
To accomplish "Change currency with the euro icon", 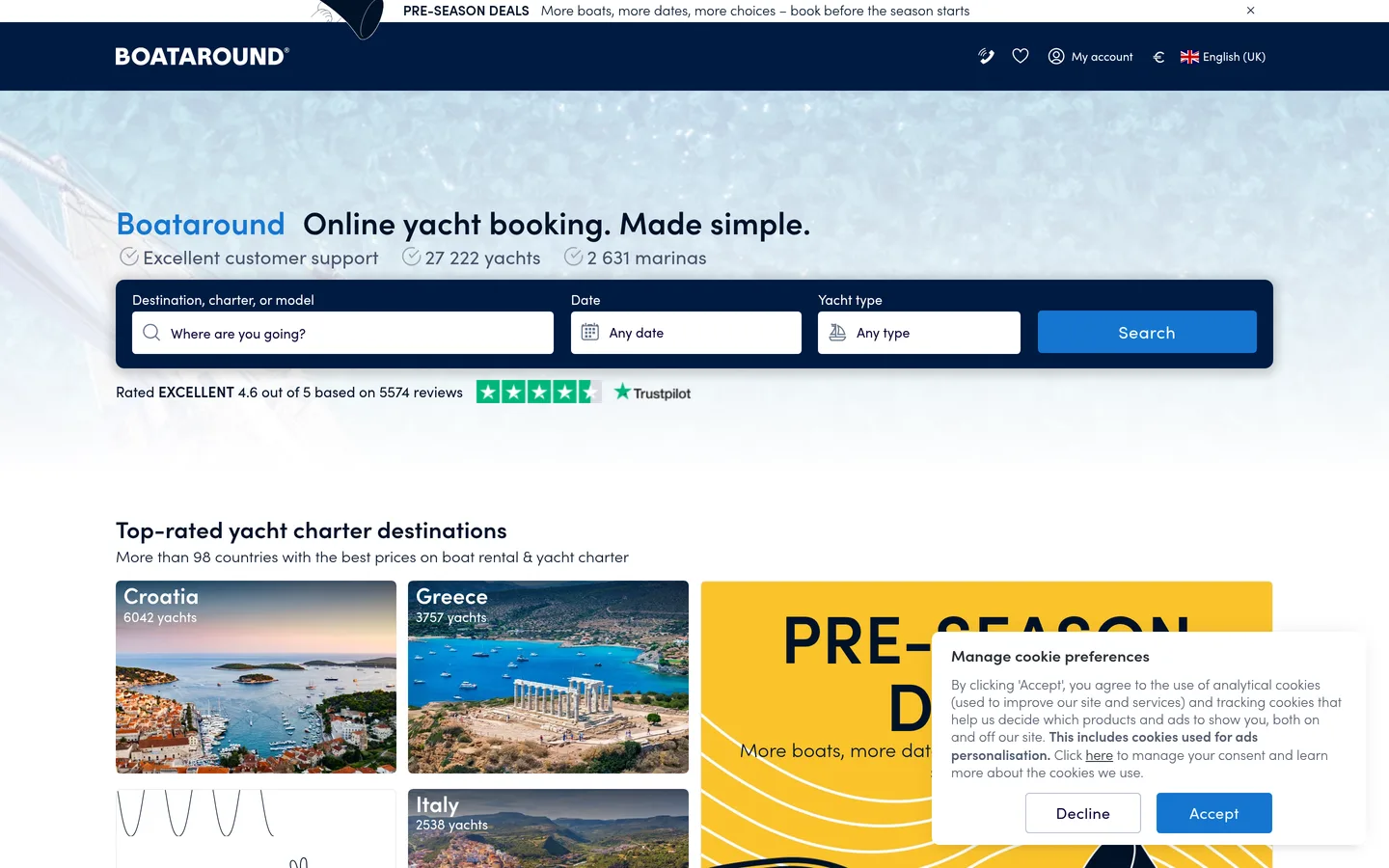I will click(1158, 57).
